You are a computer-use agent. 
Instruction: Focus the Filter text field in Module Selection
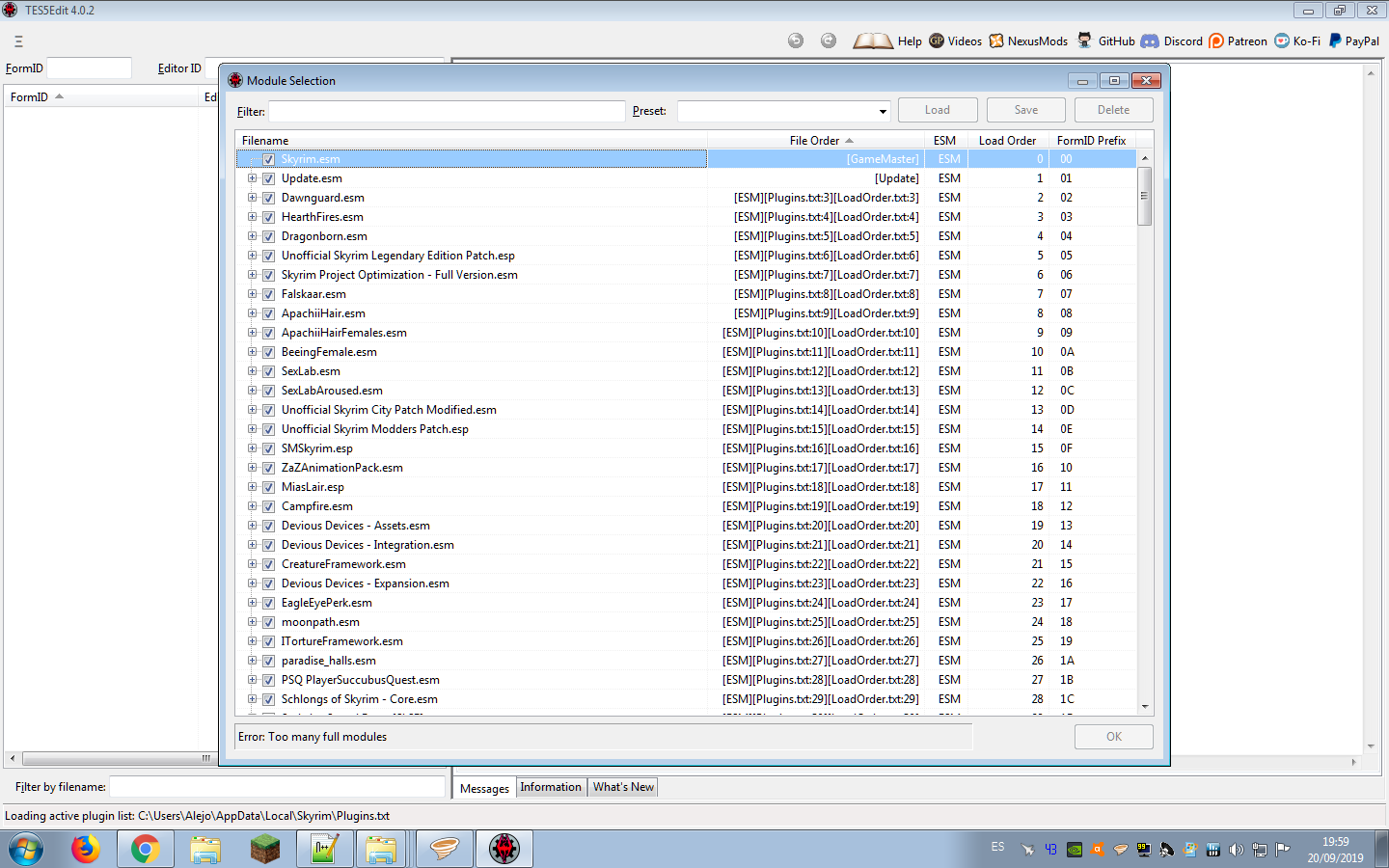pyautogui.click(x=447, y=111)
